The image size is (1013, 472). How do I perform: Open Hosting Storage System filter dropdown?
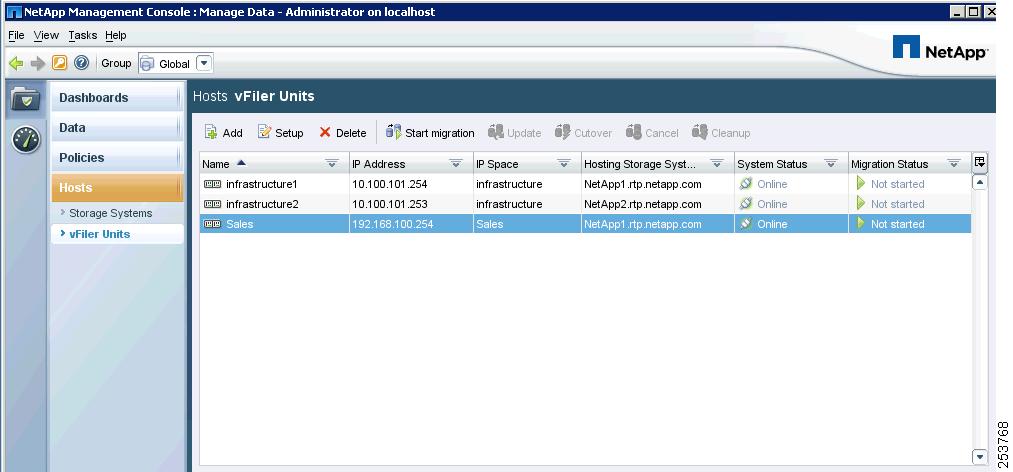pyautogui.click(x=716, y=164)
